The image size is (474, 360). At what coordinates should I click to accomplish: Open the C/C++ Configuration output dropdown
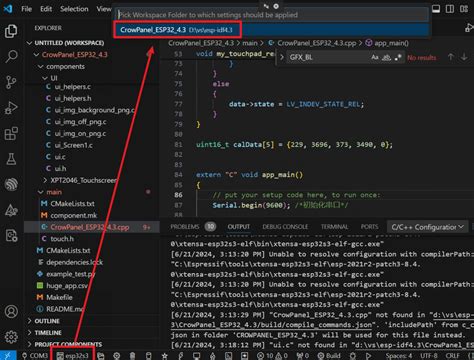coord(428,227)
